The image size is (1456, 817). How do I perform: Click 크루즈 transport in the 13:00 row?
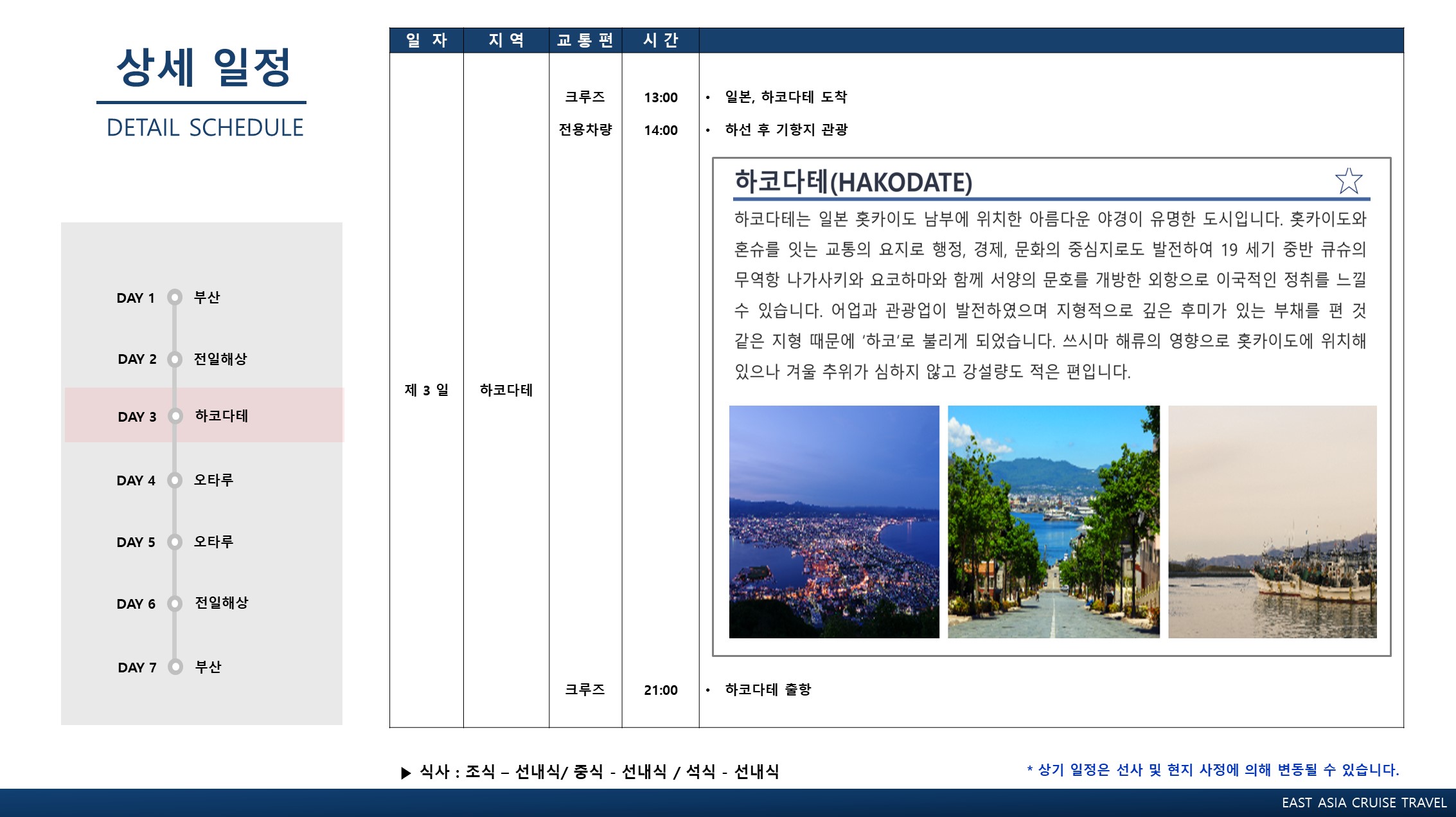tap(585, 96)
